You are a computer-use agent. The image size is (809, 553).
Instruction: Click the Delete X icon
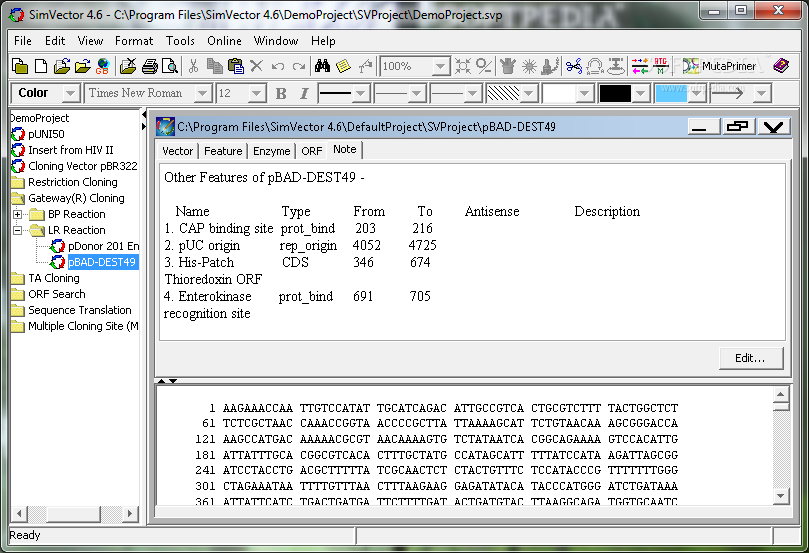coord(256,66)
